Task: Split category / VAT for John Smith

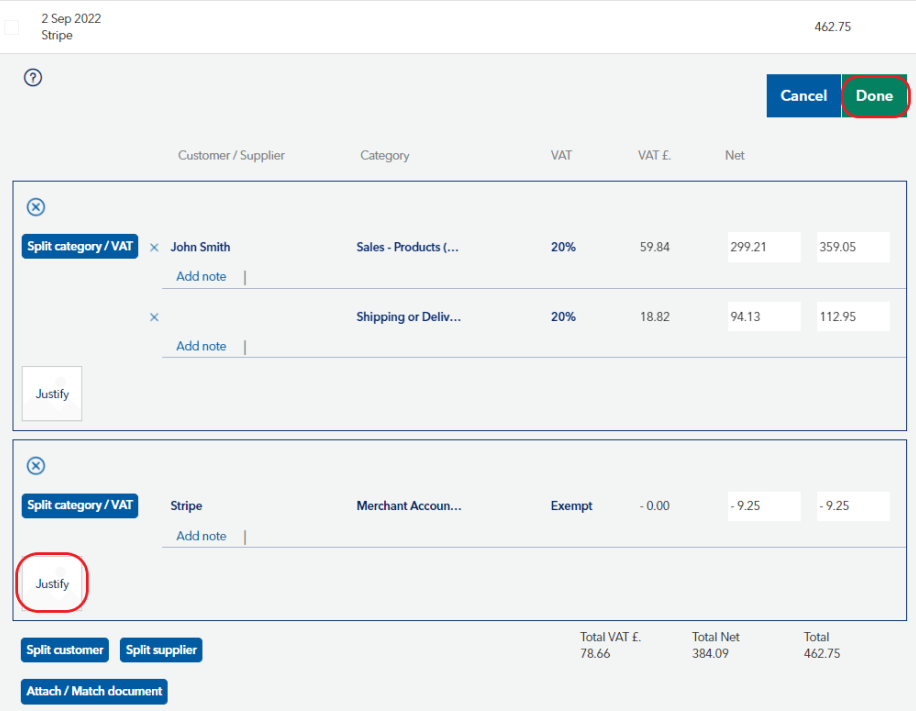Action: point(80,246)
